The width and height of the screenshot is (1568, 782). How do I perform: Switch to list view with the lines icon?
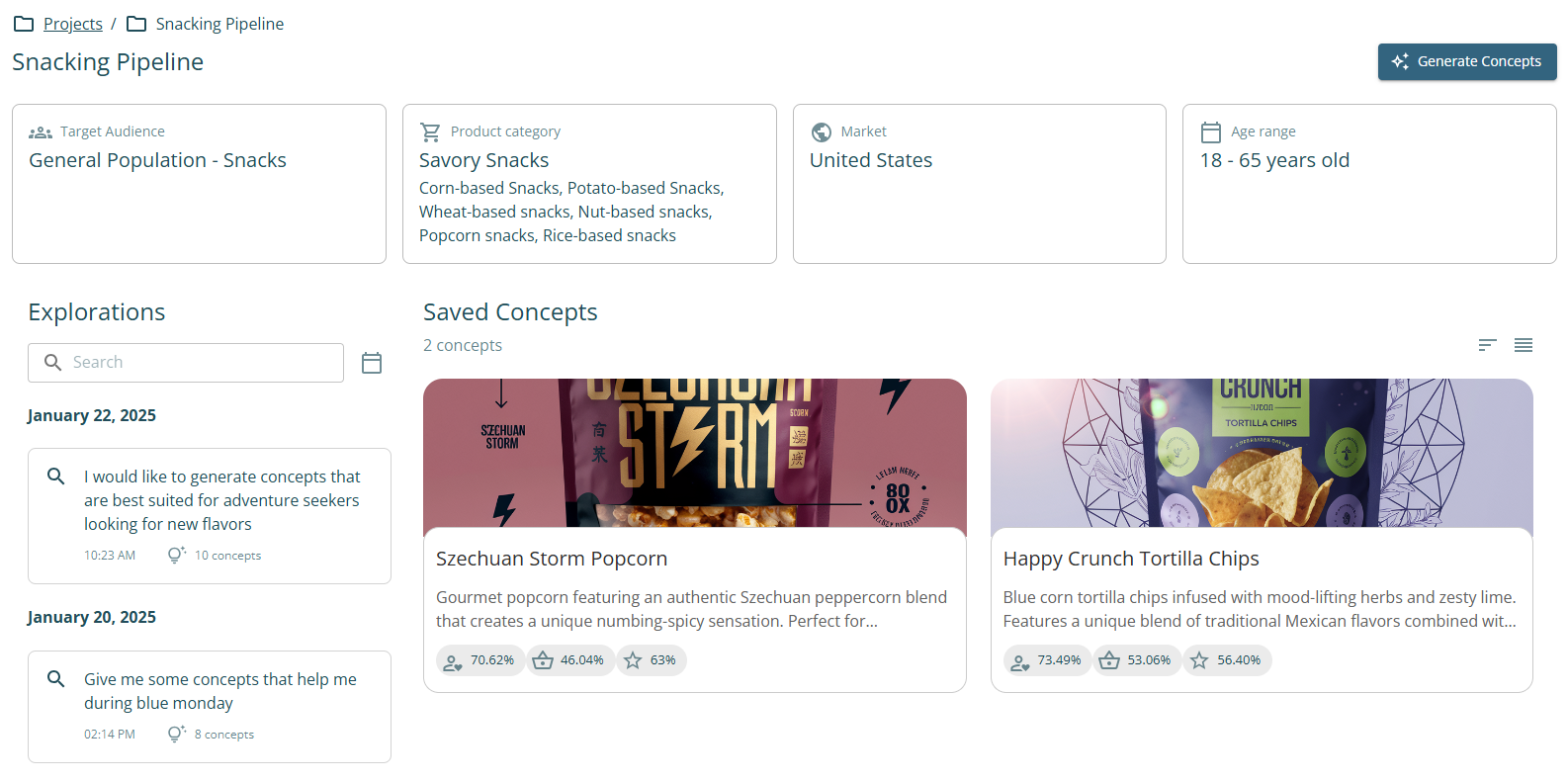(1523, 345)
